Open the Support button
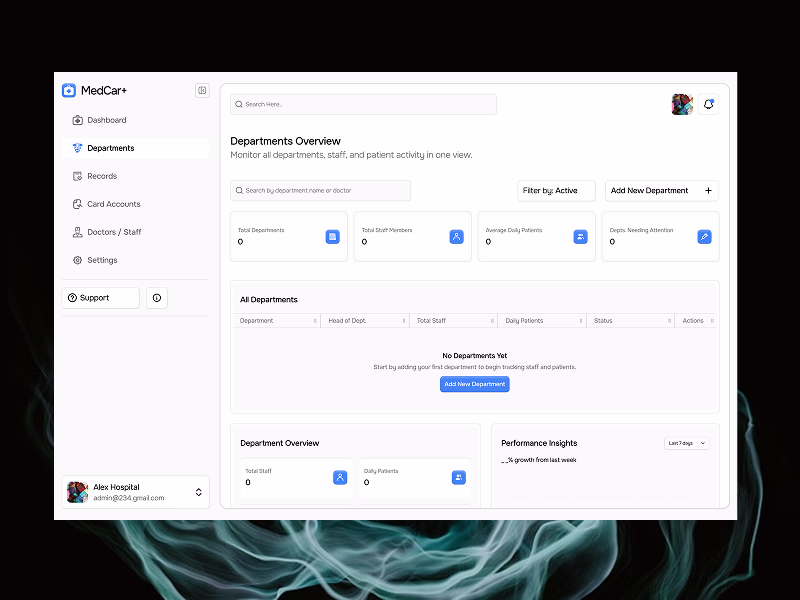The width and height of the screenshot is (800, 600). [x=101, y=298]
